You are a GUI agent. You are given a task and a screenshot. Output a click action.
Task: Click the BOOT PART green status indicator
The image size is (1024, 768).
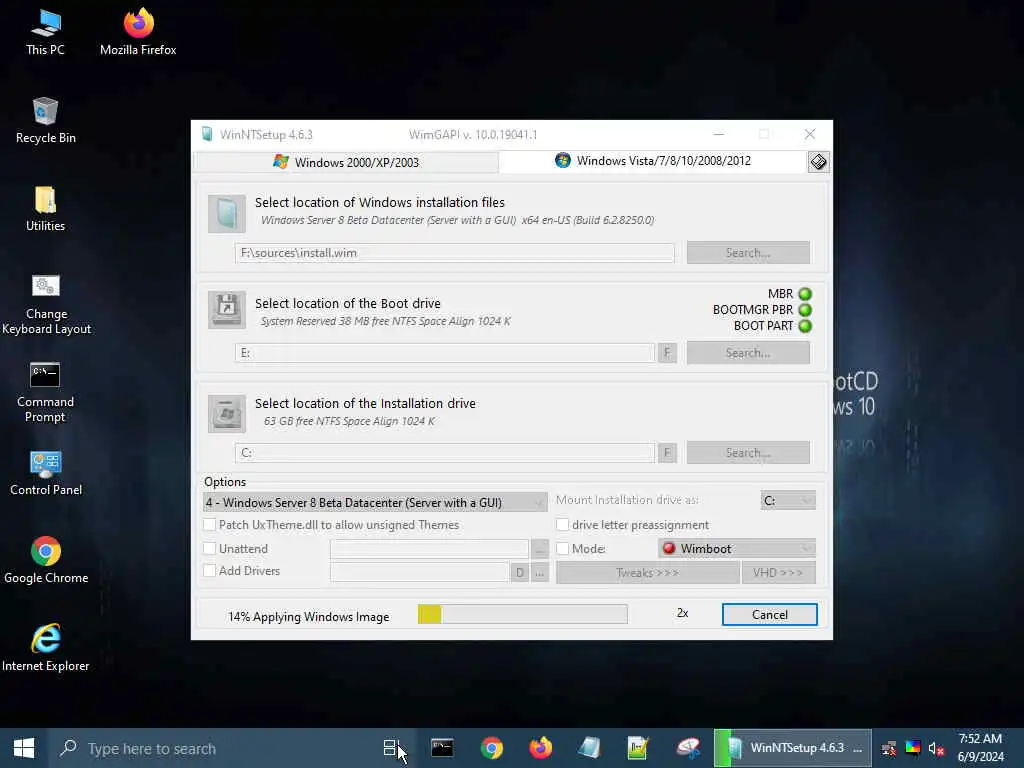pyautogui.click(x=805, y=326)
